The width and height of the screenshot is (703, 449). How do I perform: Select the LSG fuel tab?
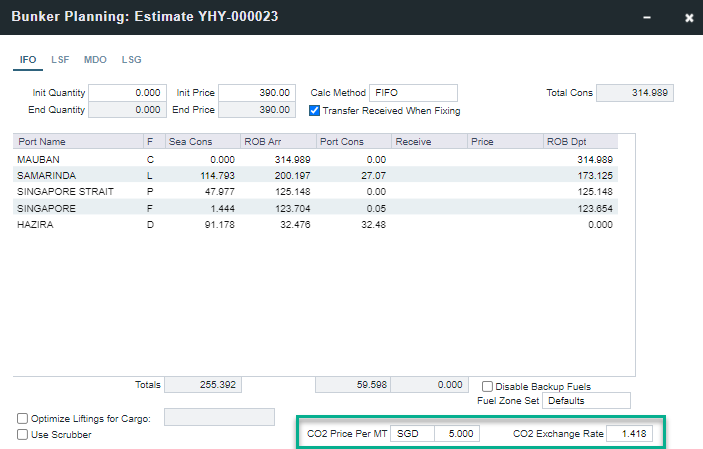[x=131, y=60]
